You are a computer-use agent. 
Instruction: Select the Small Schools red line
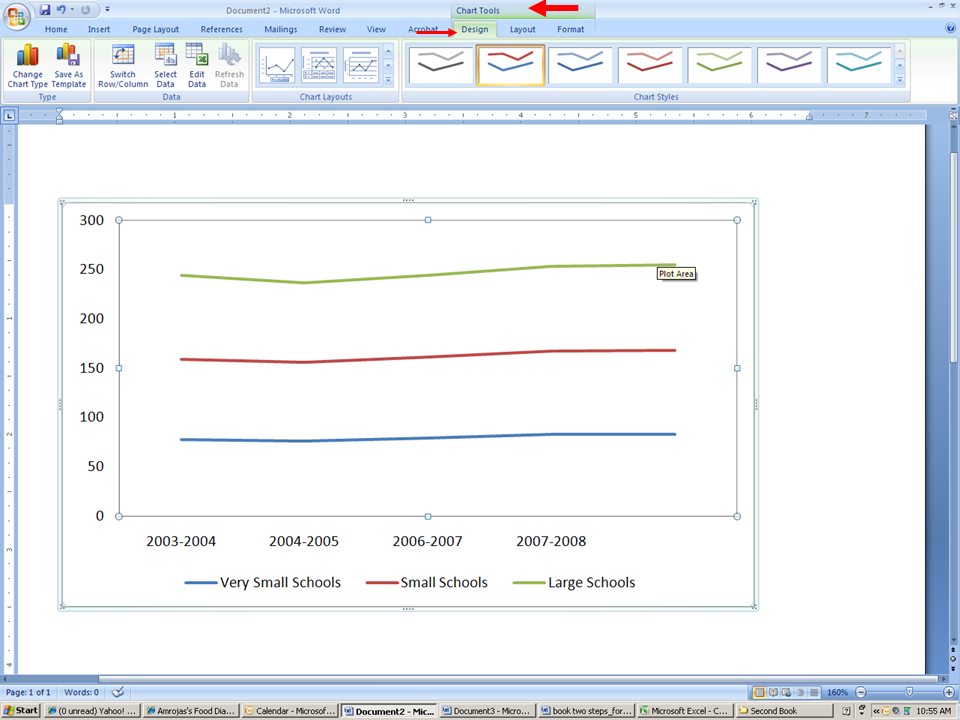(428, 356)
